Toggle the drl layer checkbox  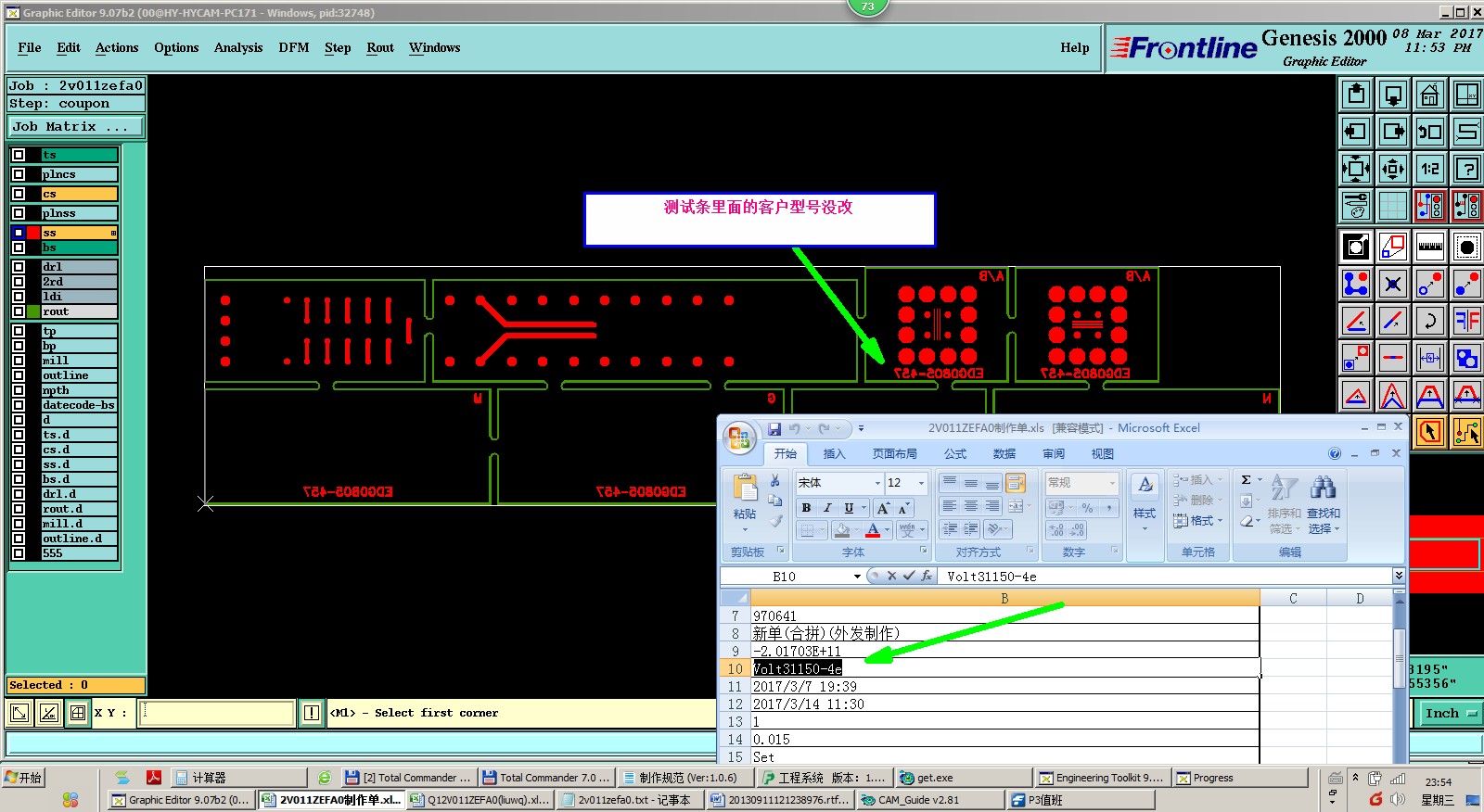[19, 267]
